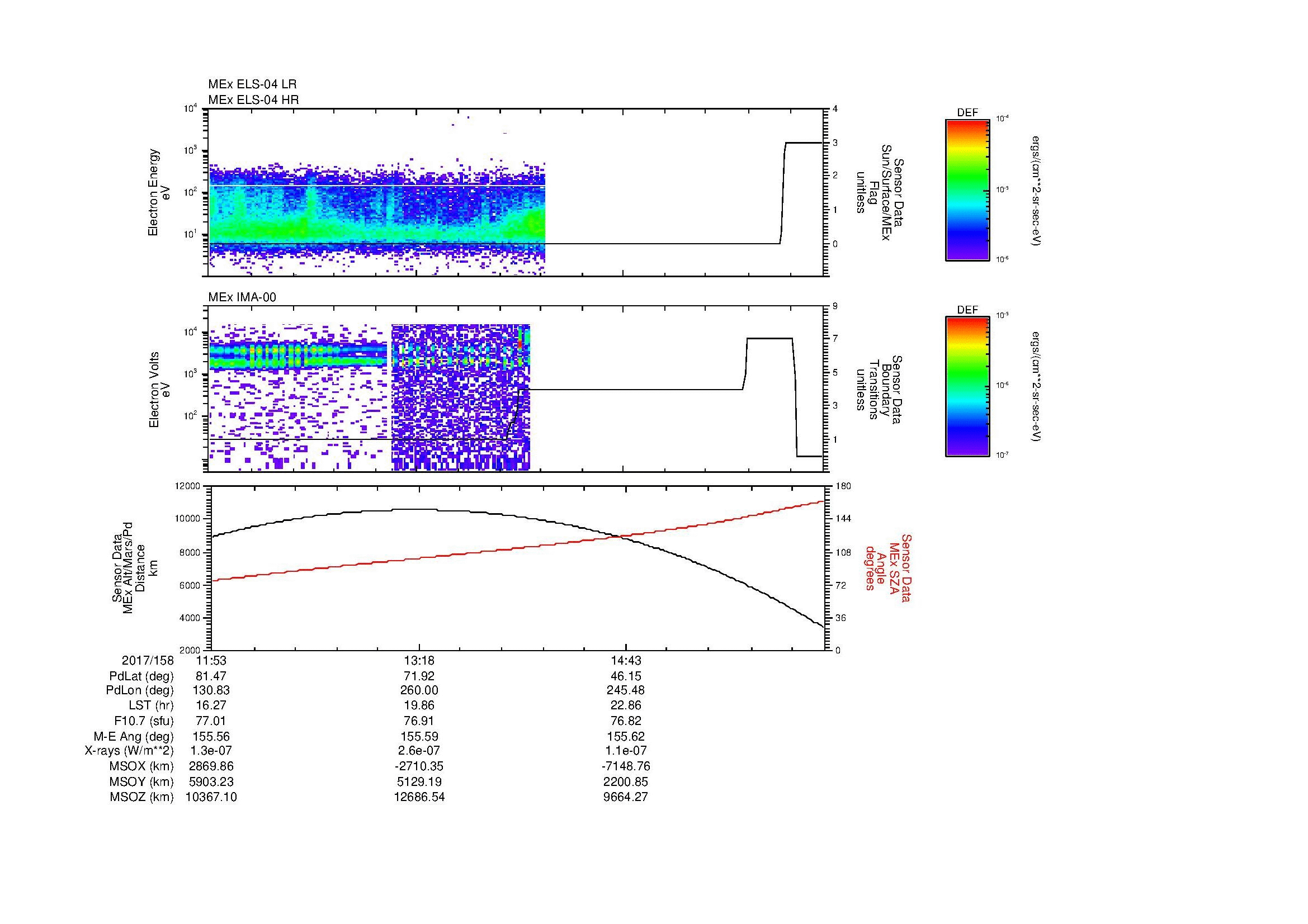Click the M-E Ang value '155.56'
Image resolution: width=1308 pixels, height=924 pixels.
[x=211, y=737]
